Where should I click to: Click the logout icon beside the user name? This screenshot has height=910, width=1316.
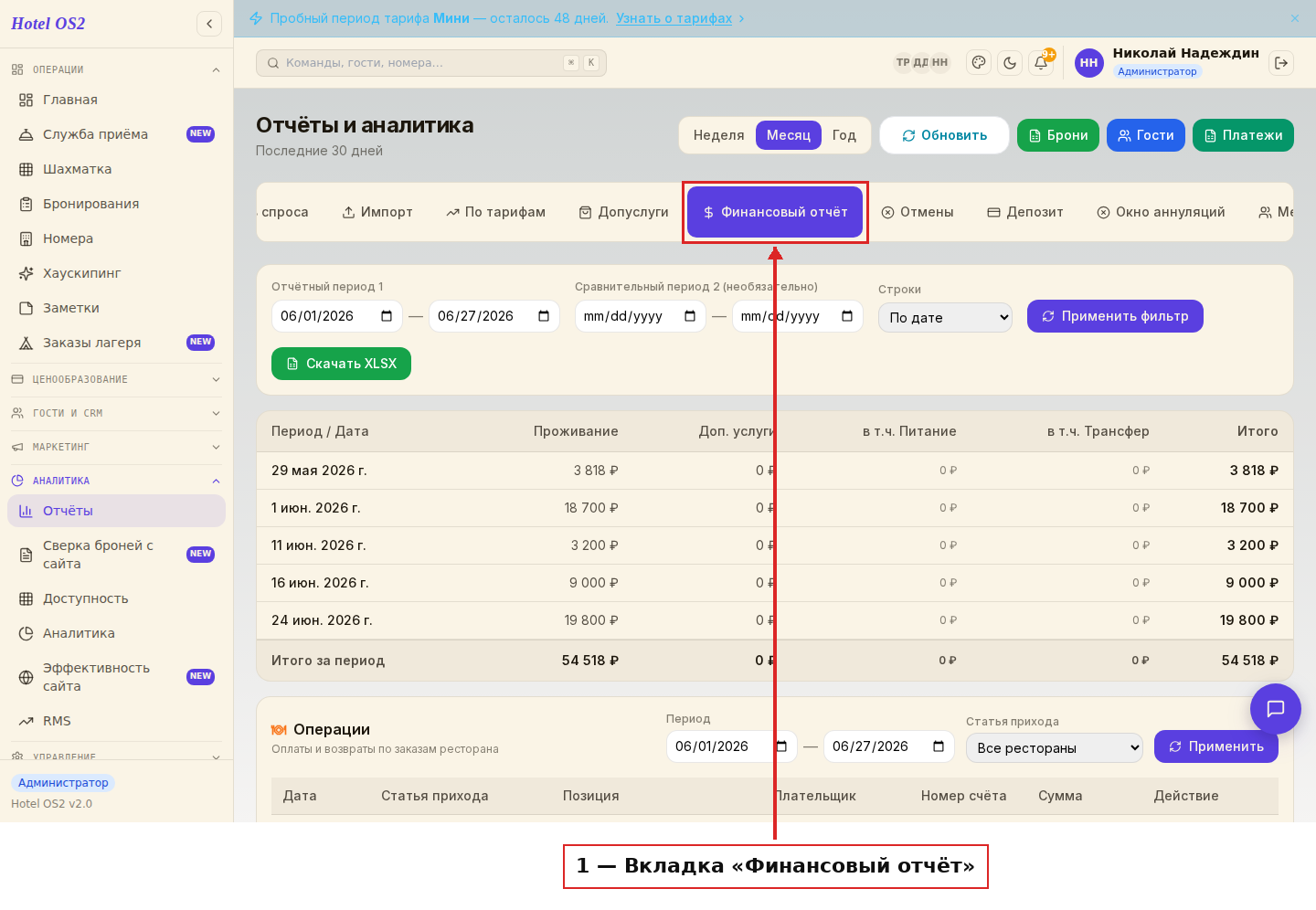click(1281, 63)
